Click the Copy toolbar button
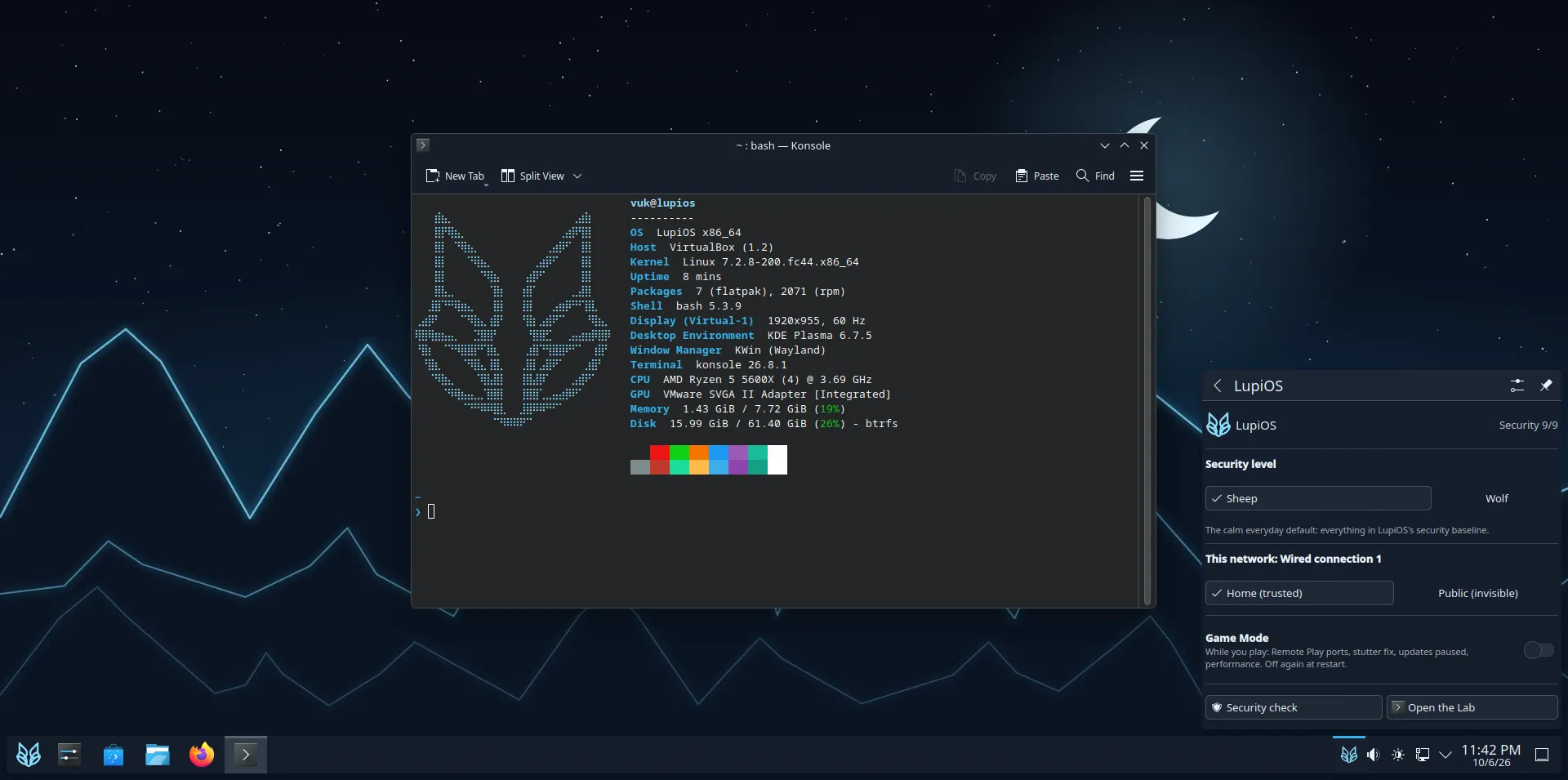 click(x=975, y=176)
